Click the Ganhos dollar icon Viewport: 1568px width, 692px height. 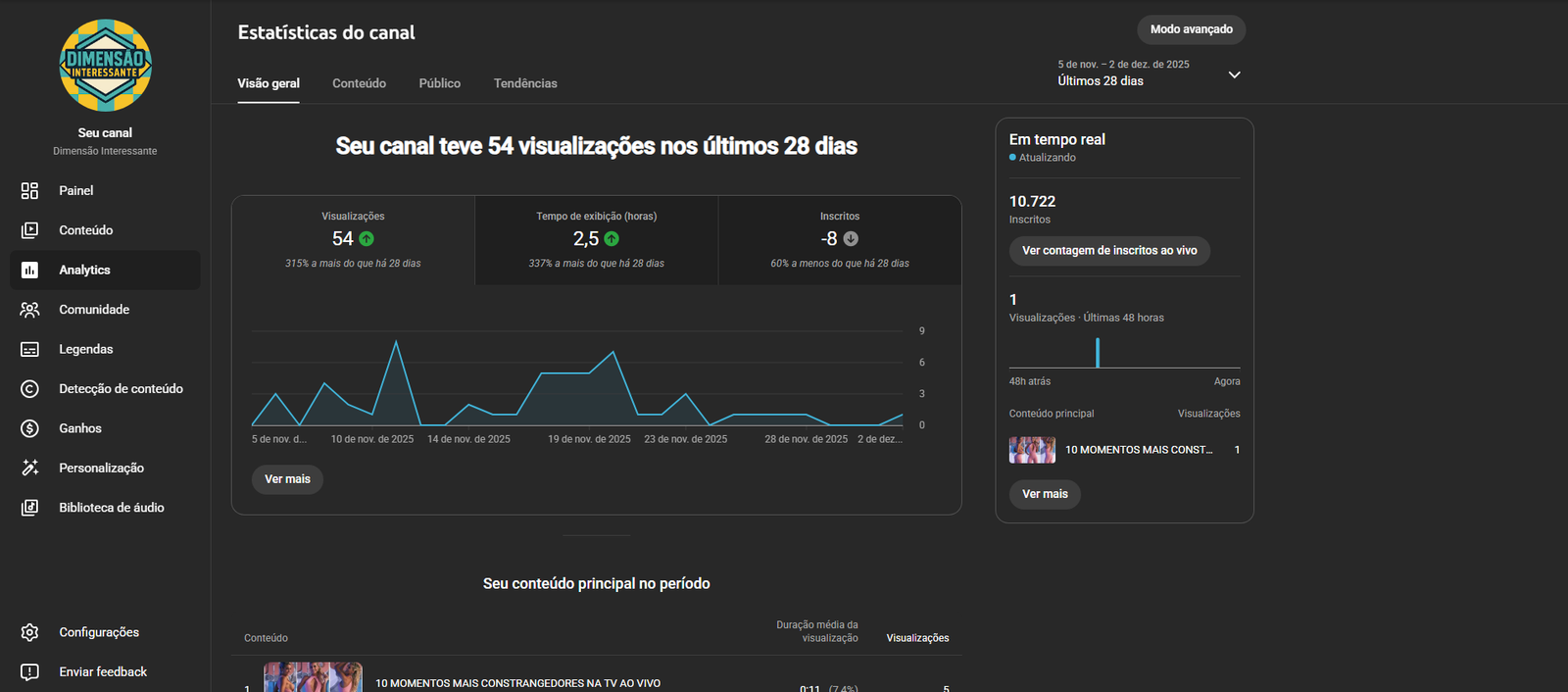[x=29, y=428]
